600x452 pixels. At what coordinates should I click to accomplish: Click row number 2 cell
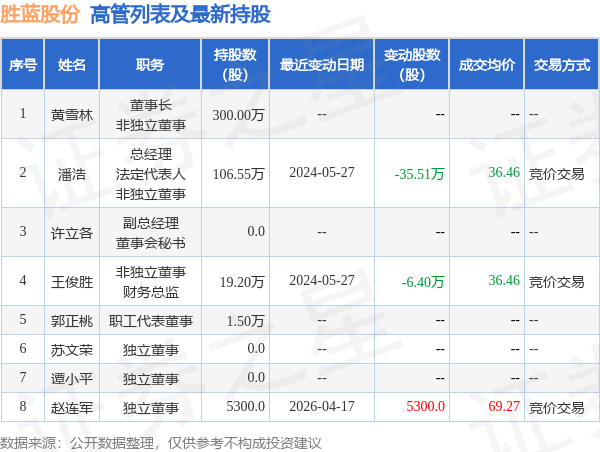click(23, 173)
